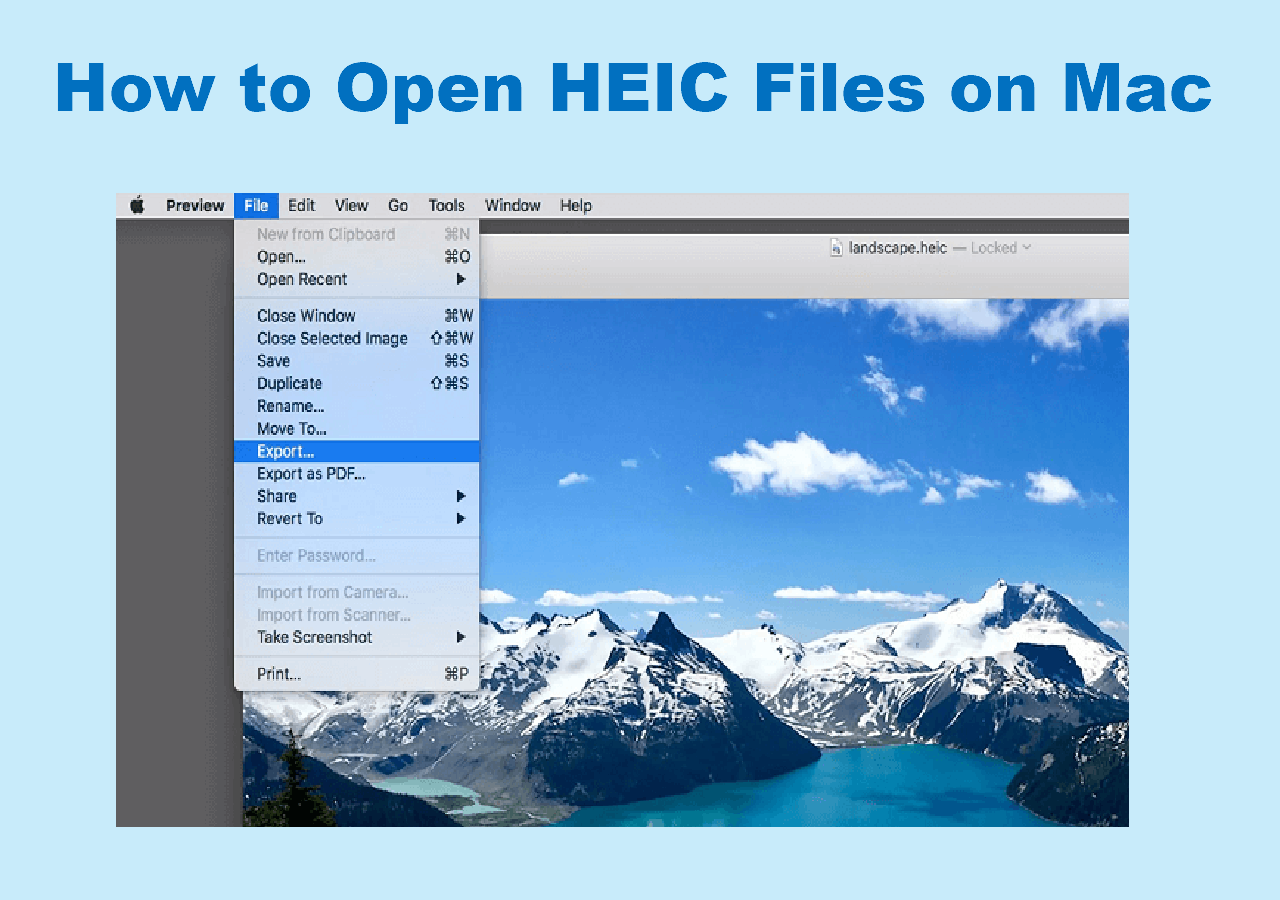Click the Help menu

(576, 206)
